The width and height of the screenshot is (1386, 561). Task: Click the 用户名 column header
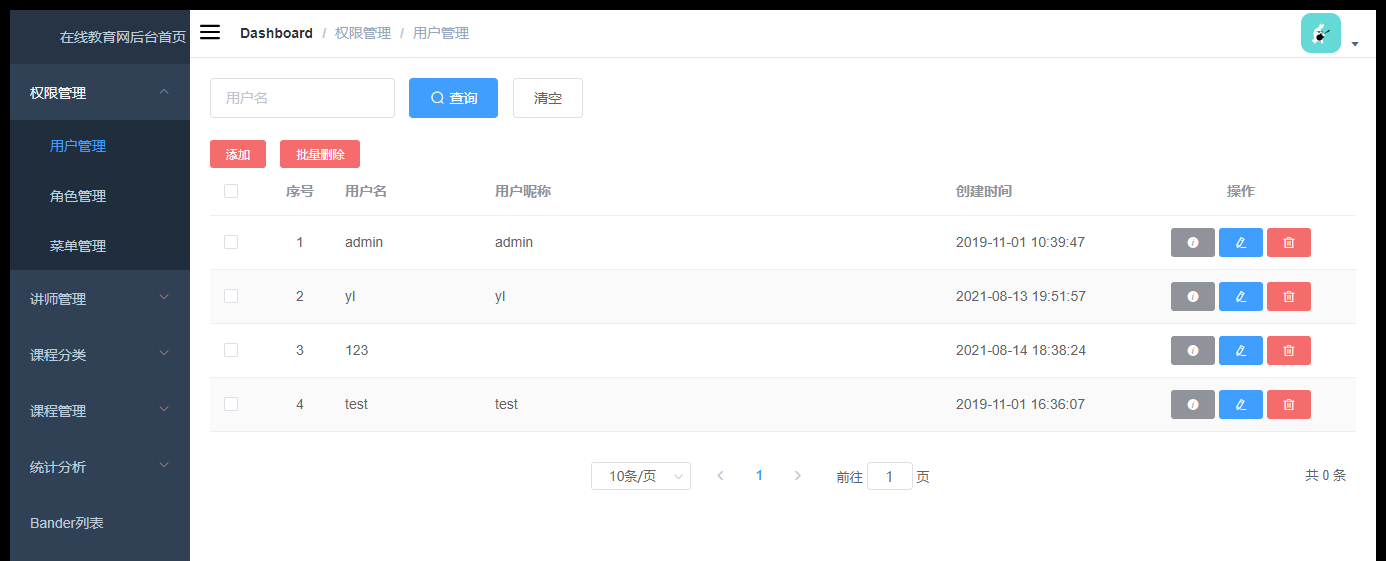pyautogui.click(x=366, y=191)
